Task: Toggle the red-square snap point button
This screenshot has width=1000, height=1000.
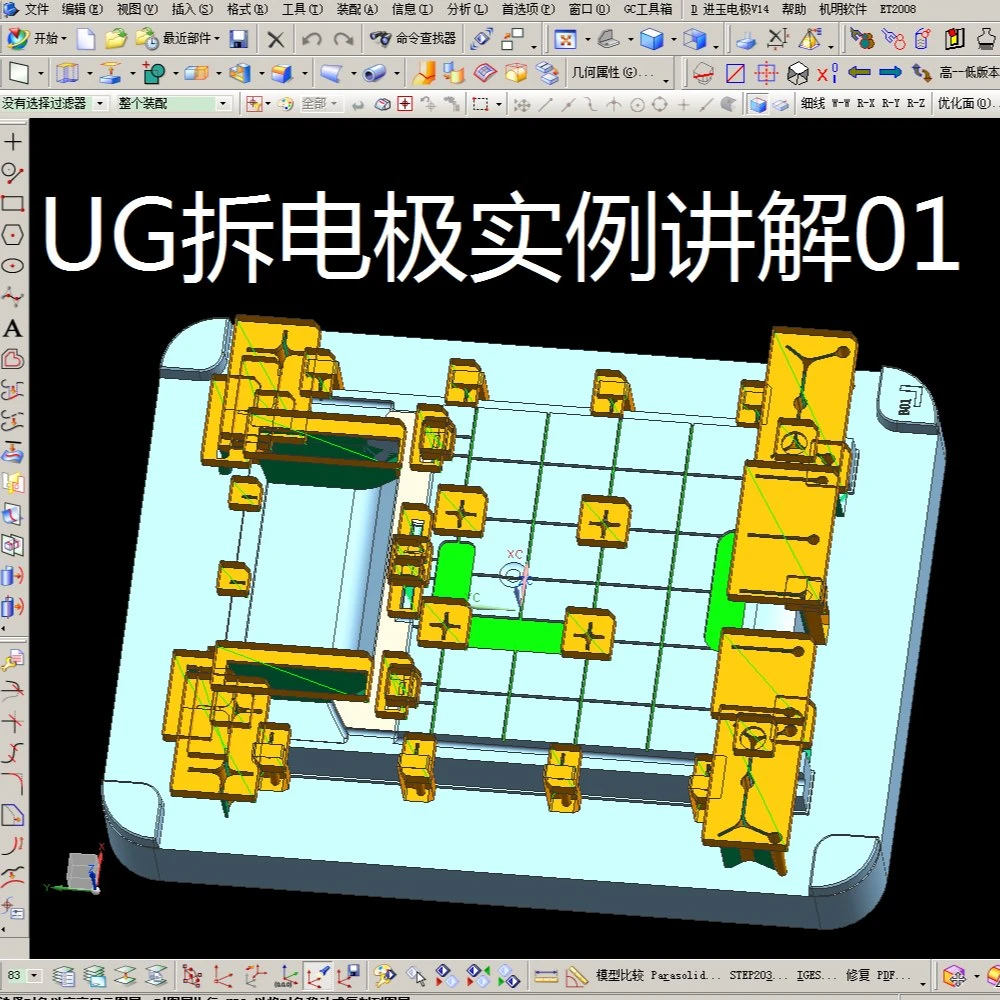Action: pyautogui.click(x=405, y=104)
